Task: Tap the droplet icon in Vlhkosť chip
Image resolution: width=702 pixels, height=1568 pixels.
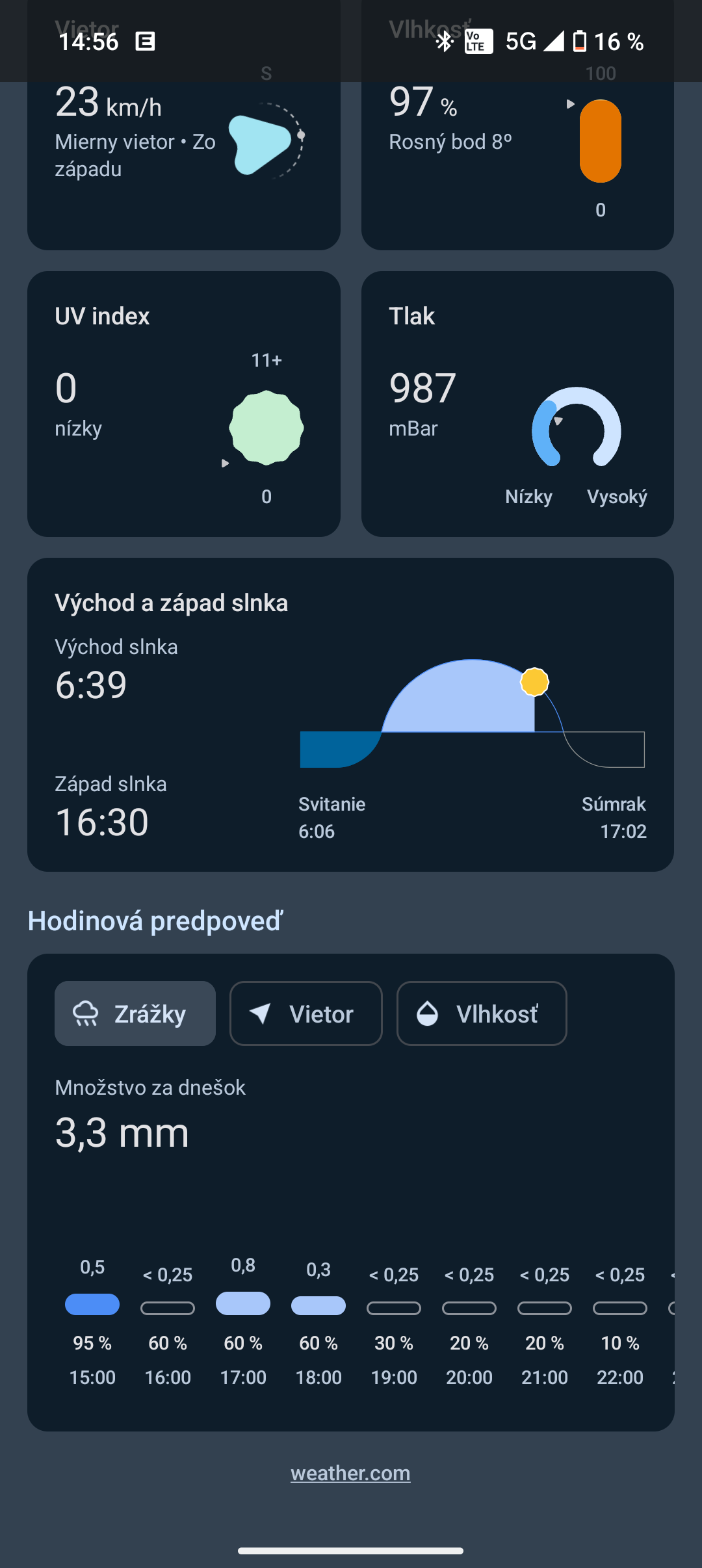Action: [427, 1013]
